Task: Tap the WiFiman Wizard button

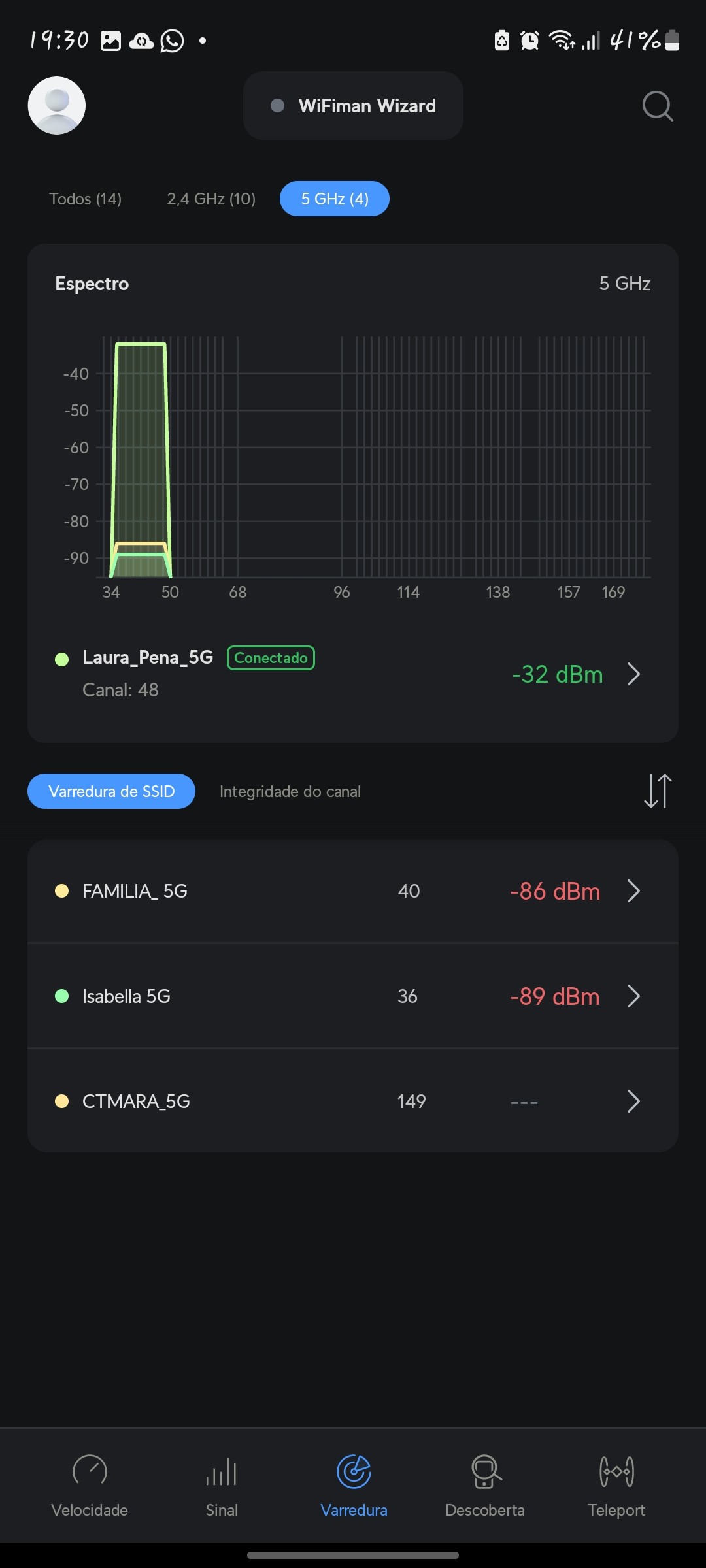Action: coord(354,106)
